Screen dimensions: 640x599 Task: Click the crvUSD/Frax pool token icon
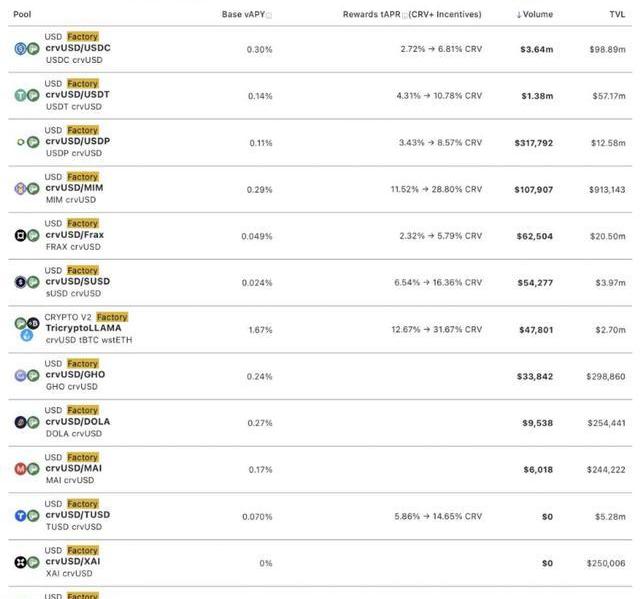27,235
